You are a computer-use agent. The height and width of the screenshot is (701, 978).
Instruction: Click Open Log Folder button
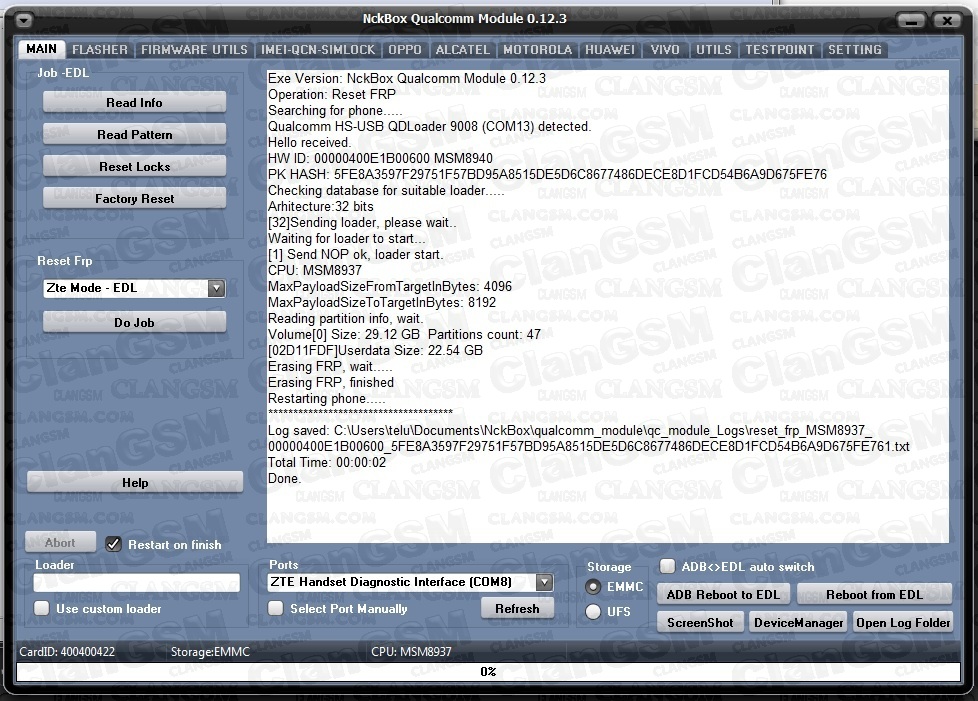(x=903, y=622)
